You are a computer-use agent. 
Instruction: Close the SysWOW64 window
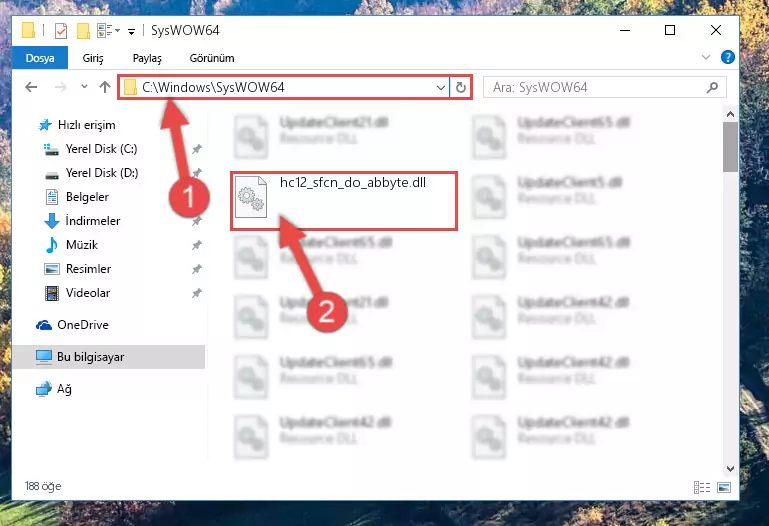tap(716, 30)
